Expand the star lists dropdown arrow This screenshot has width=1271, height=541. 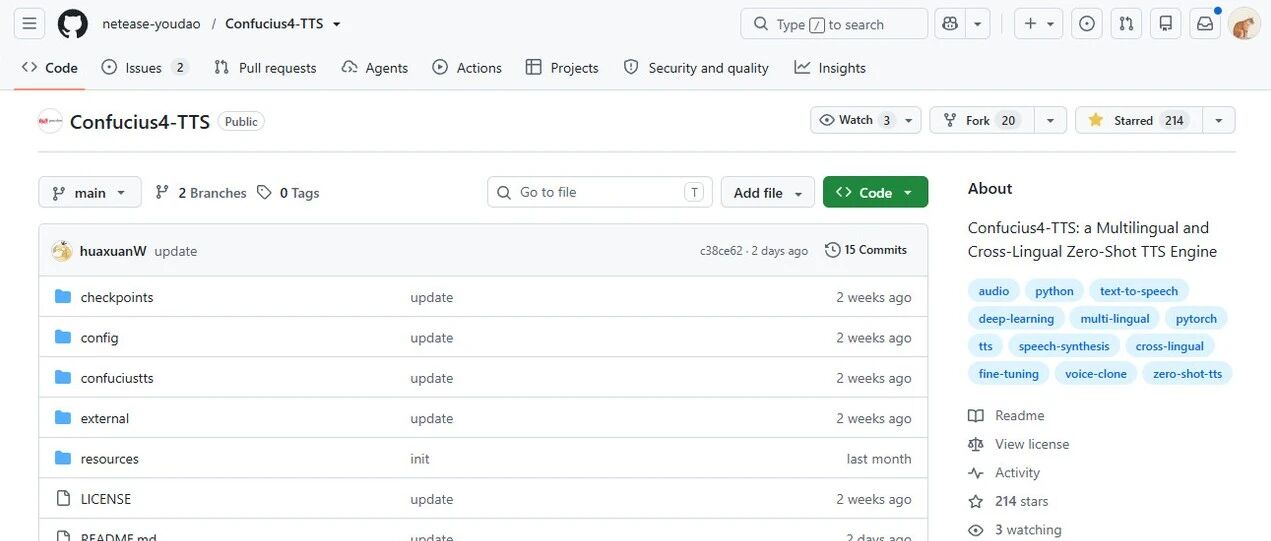[1218, 120]
